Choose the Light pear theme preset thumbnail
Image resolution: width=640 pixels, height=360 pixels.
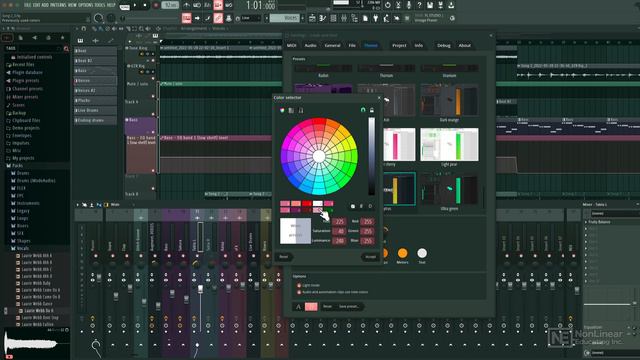449,144
